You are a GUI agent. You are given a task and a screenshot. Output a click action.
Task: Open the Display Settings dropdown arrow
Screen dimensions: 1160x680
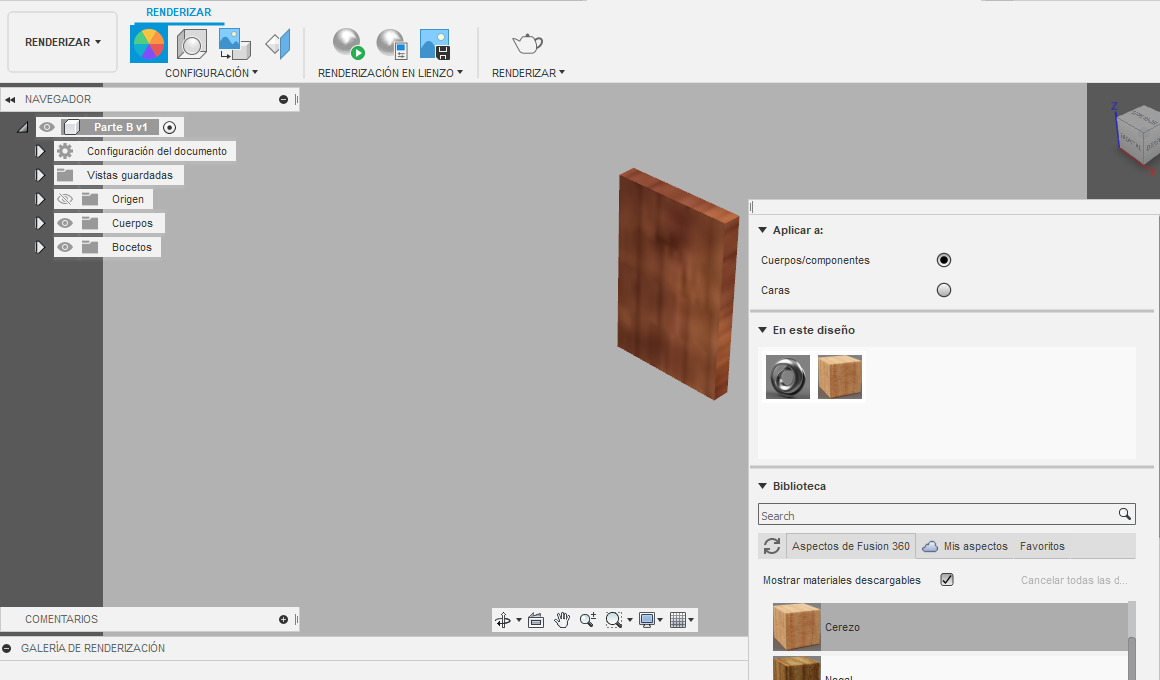point(660,620)
